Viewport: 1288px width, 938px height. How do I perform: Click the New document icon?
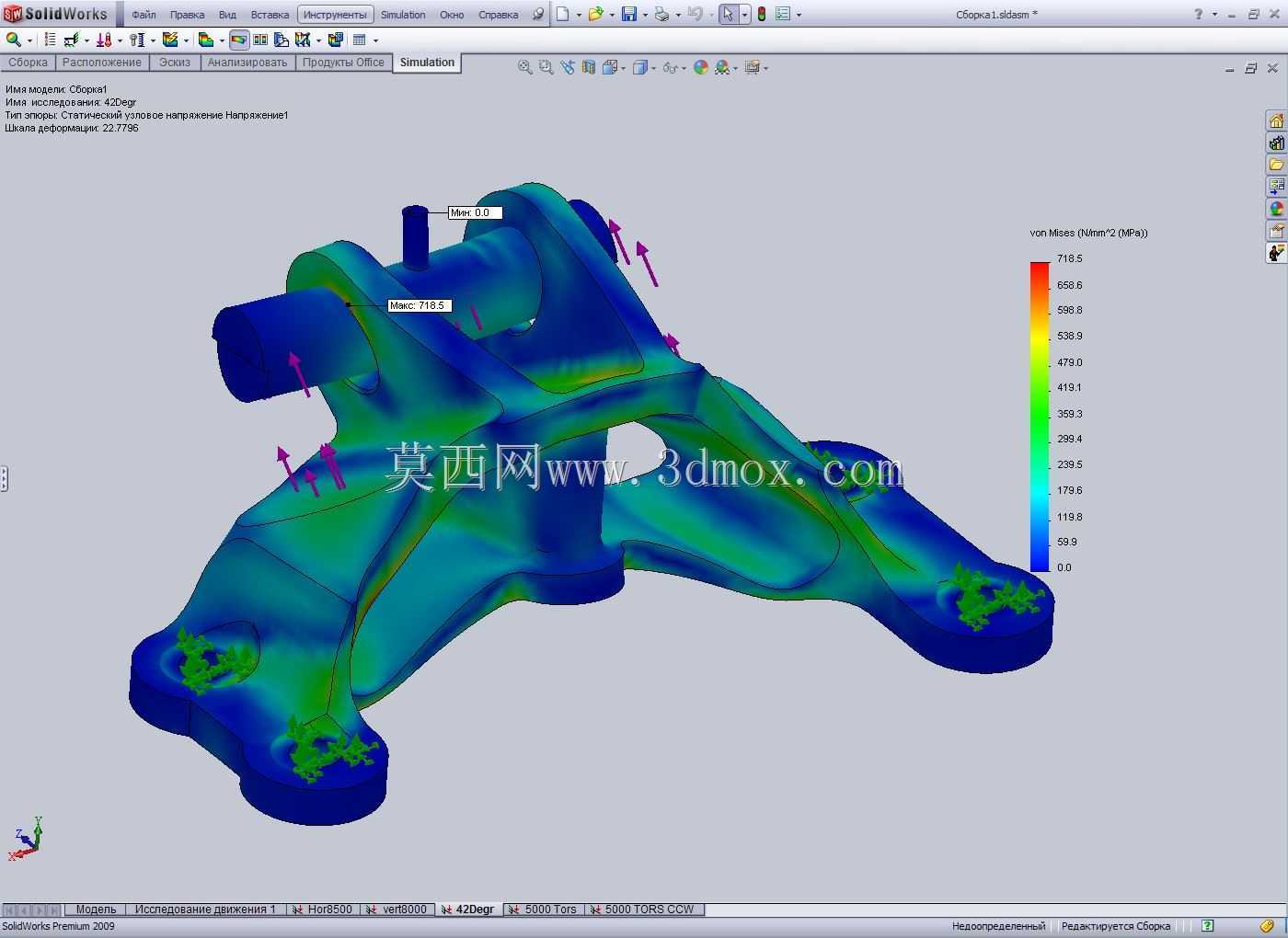563,14
